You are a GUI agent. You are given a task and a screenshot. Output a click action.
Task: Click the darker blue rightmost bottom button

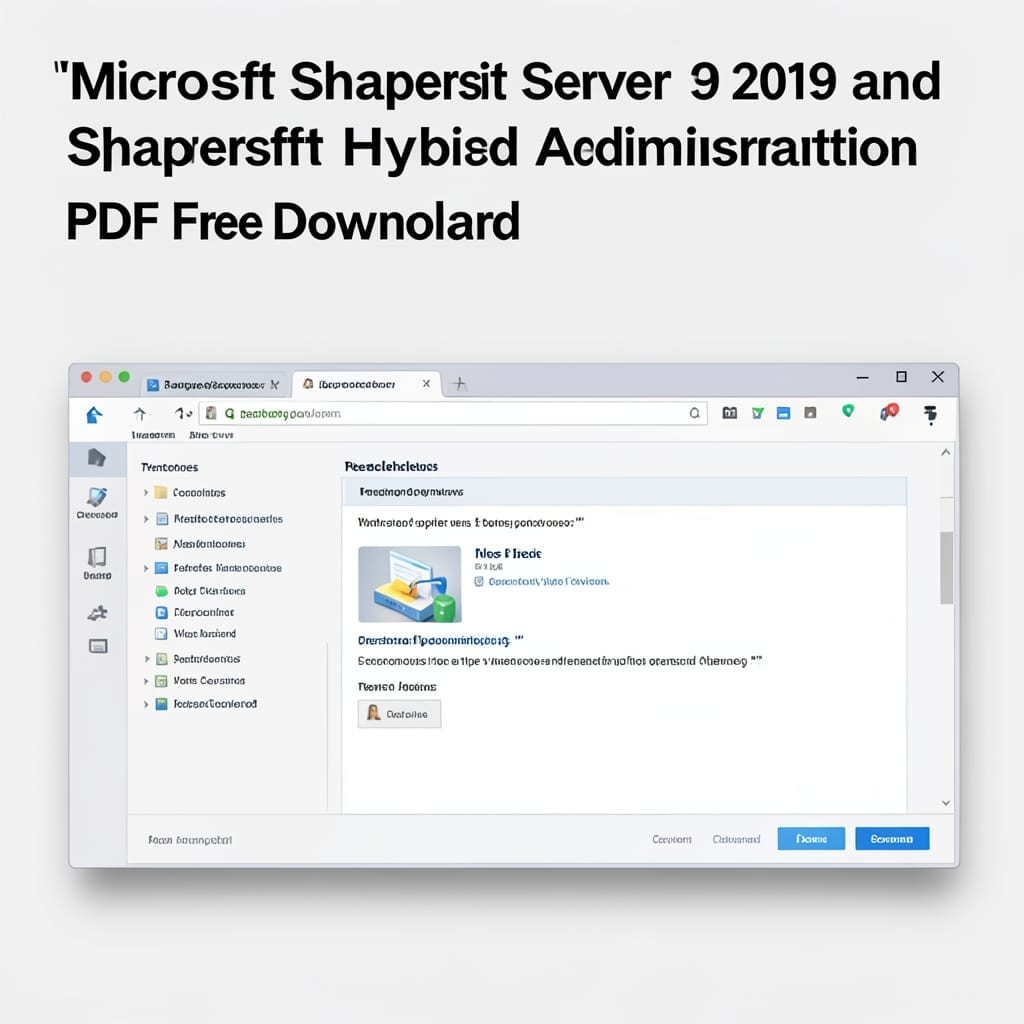click(x=892, y=839)
